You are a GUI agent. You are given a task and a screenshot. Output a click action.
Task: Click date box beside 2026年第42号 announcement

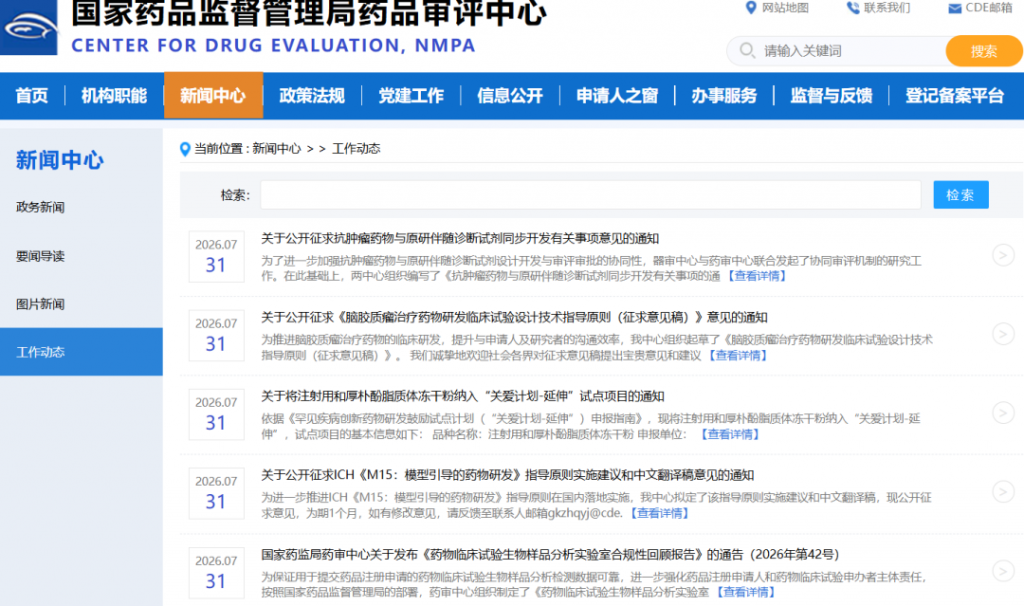216,573
